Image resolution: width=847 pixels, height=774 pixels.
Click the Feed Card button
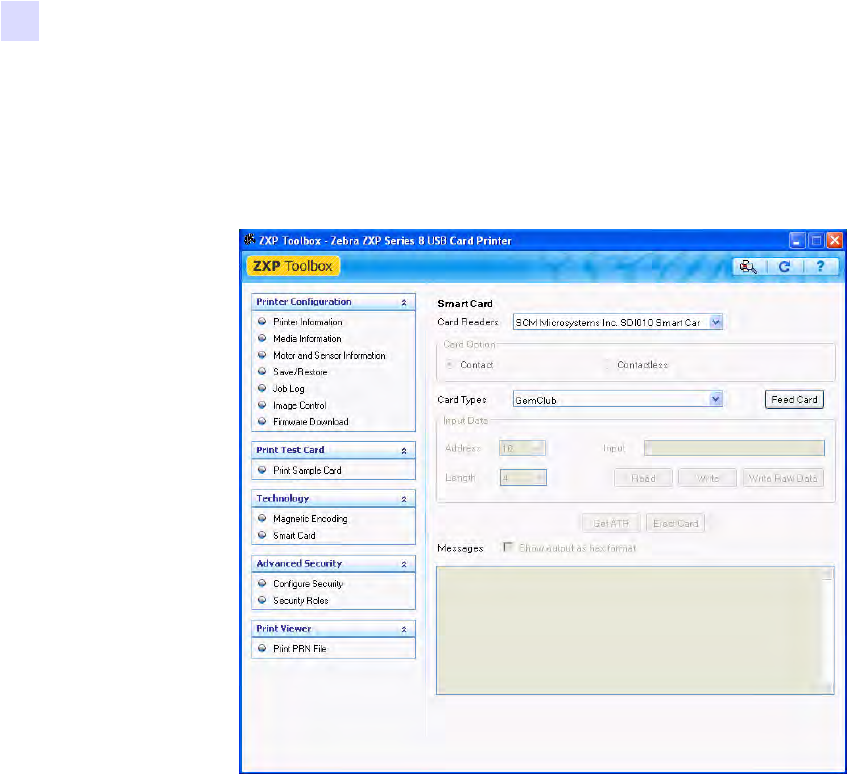tap(794, 400)
